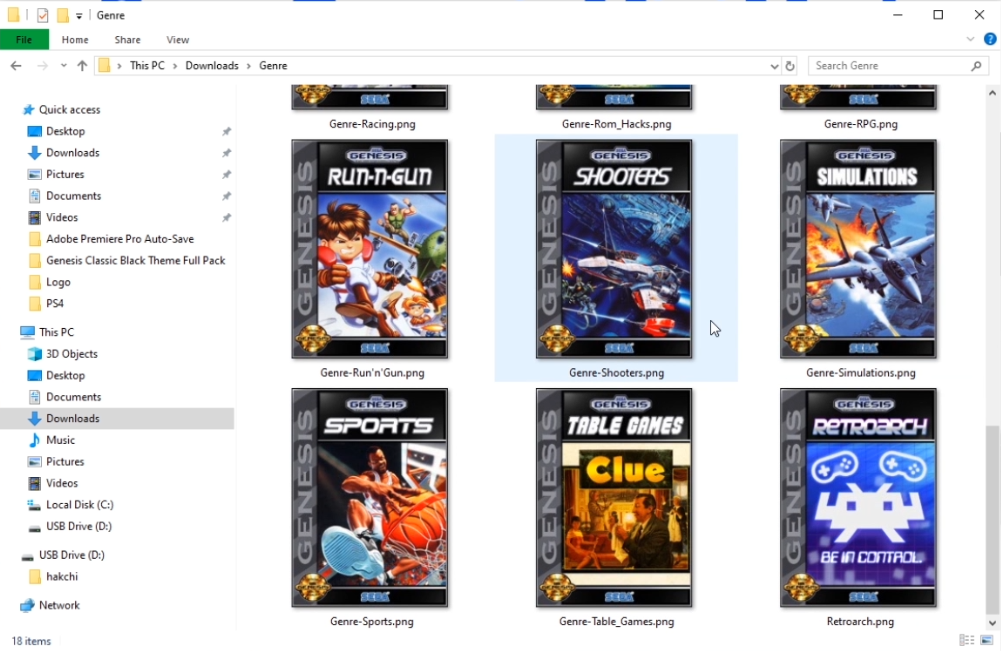
Task: Select the Genre-Sports.png thumbnail
Action: [370, 498]
